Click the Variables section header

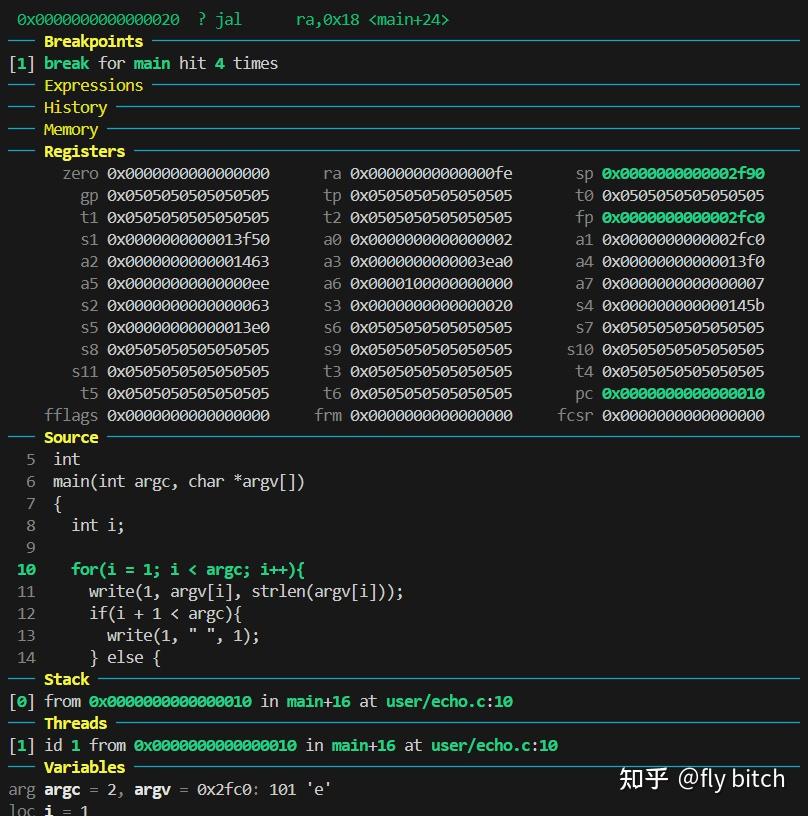pos(84,767)
